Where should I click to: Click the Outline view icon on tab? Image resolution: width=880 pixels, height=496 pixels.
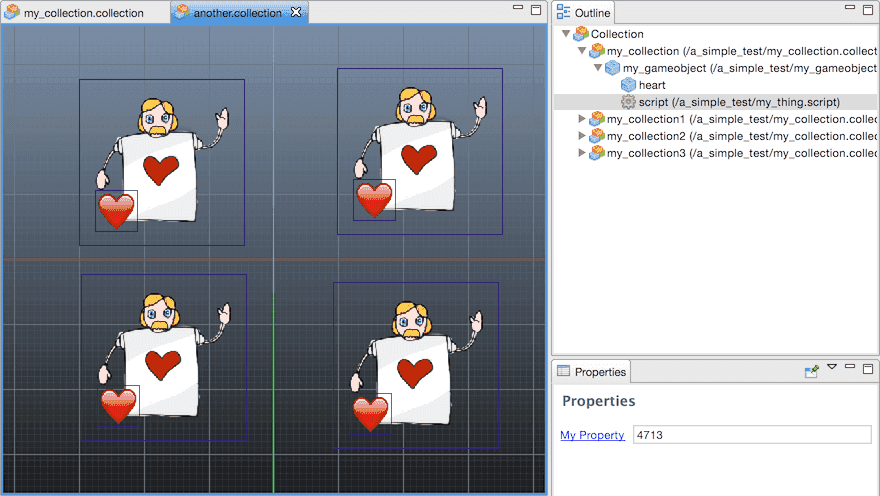point(564,13)
